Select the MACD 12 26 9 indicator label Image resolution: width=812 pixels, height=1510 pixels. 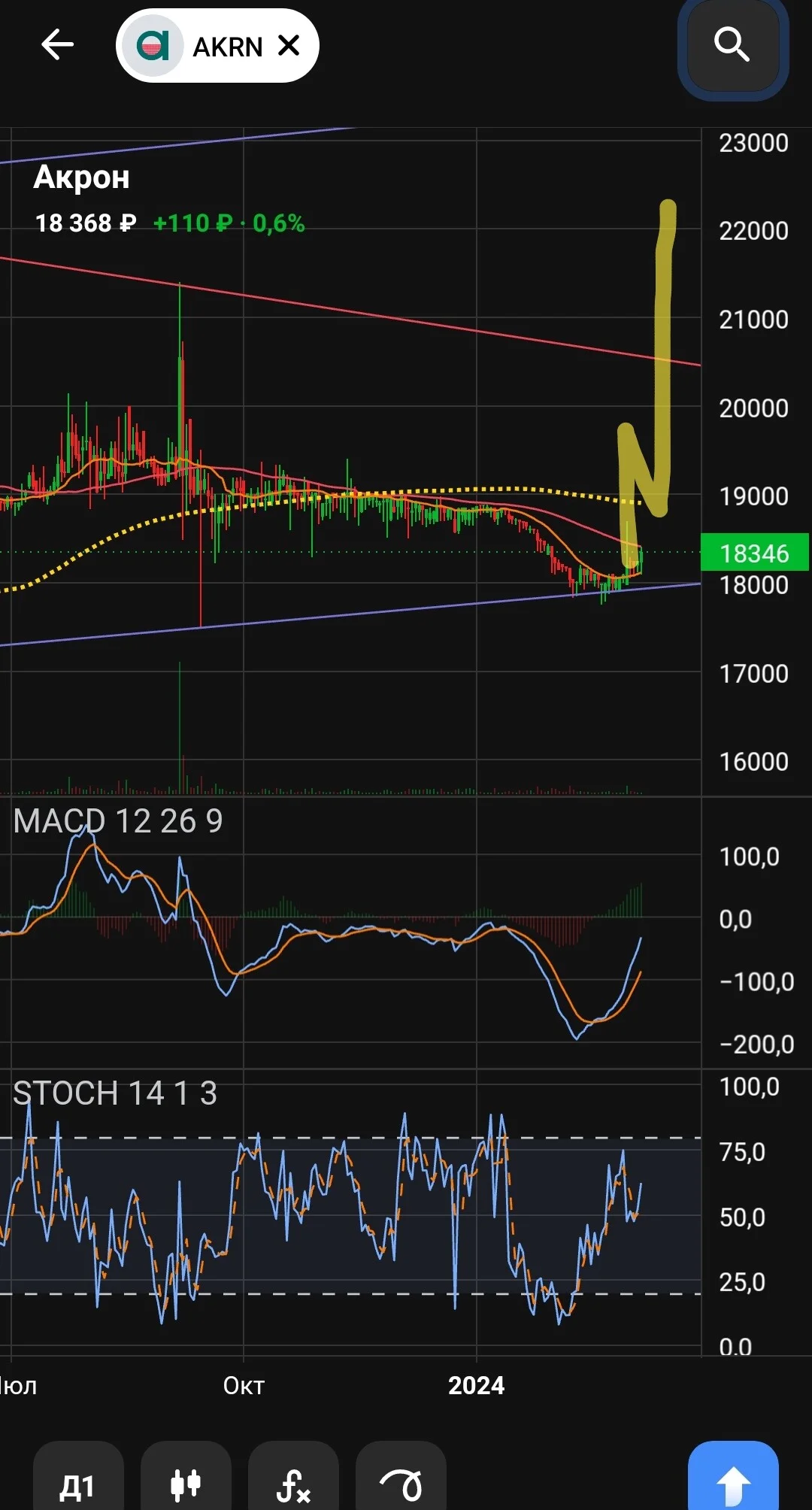[x=118, y=821]
